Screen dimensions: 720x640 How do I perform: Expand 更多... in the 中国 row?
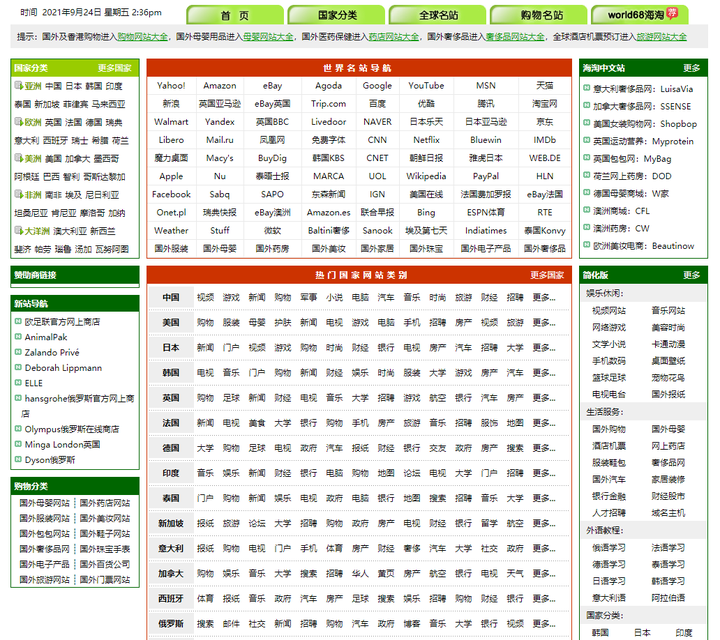[544, 298]
